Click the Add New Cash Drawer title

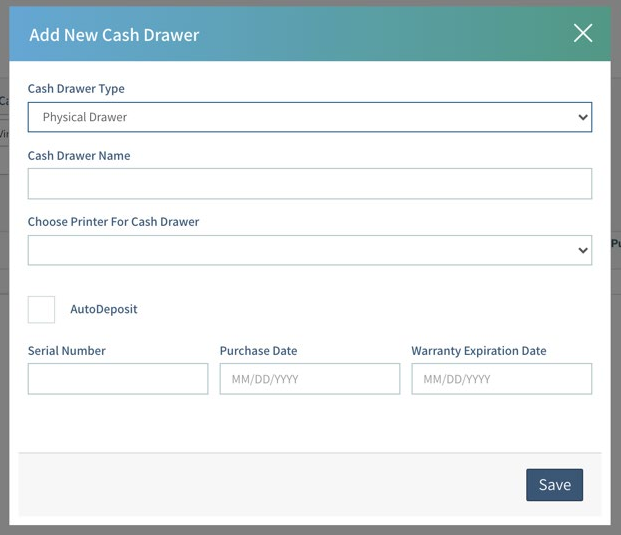114,35
